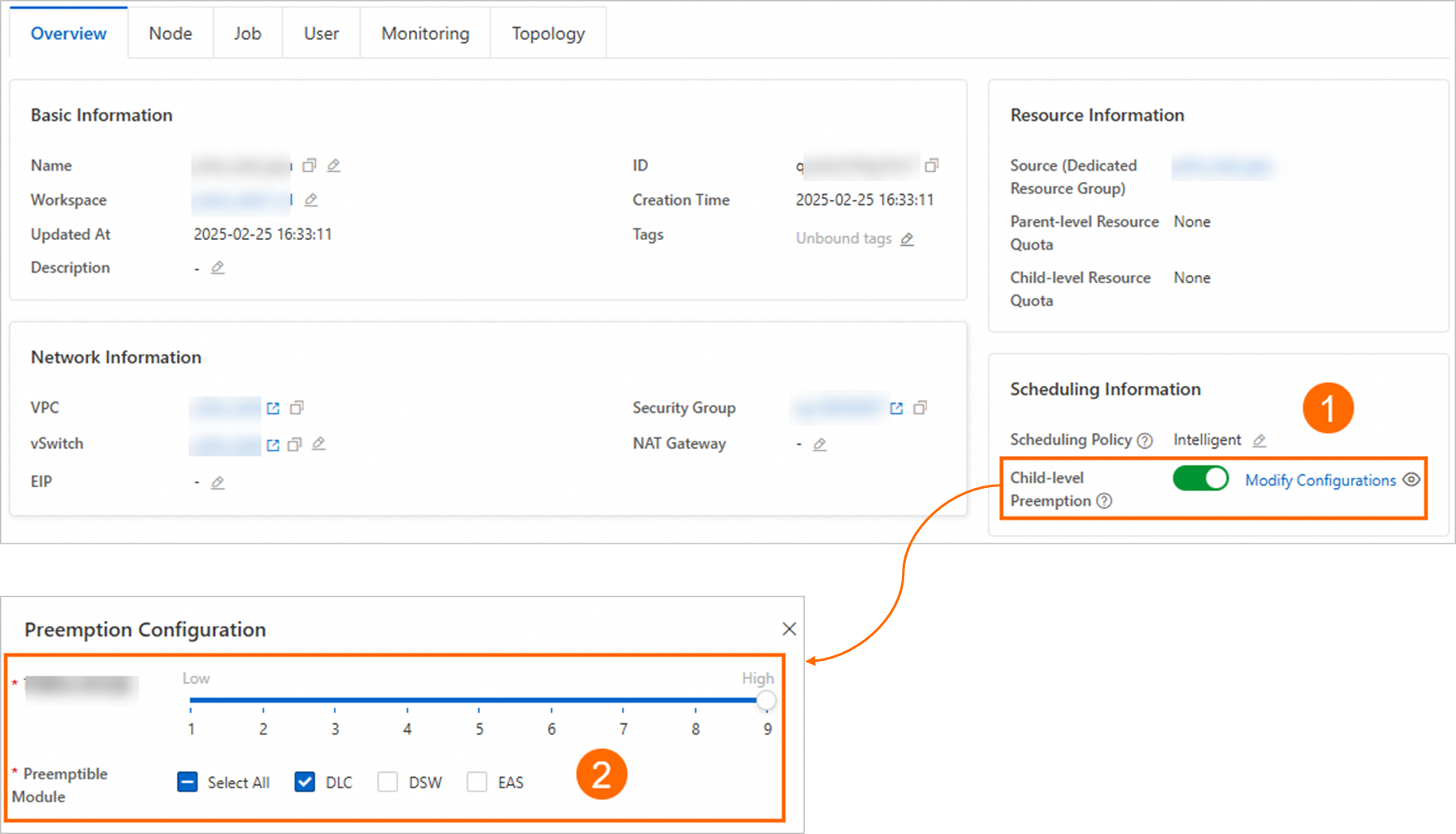Toggle Child-level Preemption switch

point(1201,478)
